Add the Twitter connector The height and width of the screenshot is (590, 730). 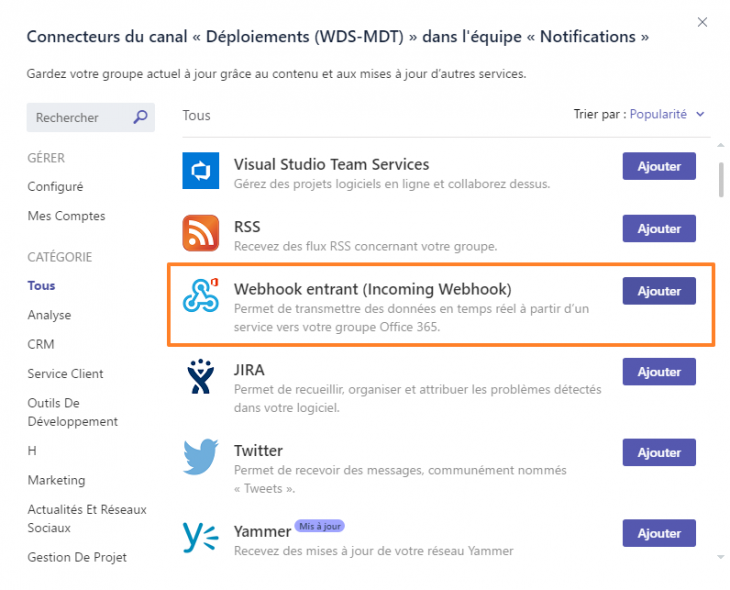(659, 452)
